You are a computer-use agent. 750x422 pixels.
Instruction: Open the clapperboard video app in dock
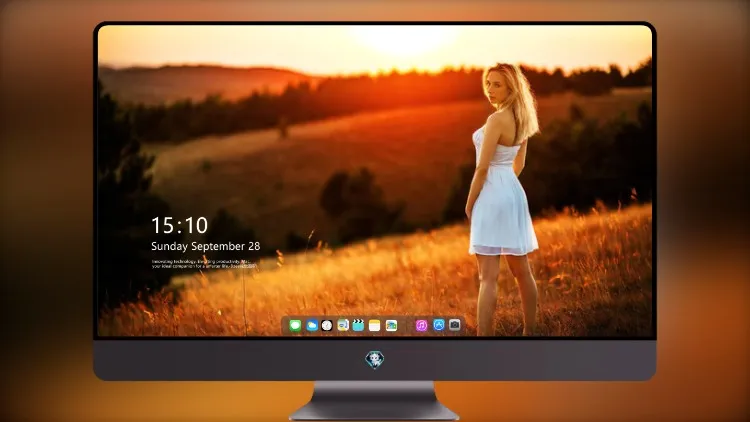tap(358, 326)
